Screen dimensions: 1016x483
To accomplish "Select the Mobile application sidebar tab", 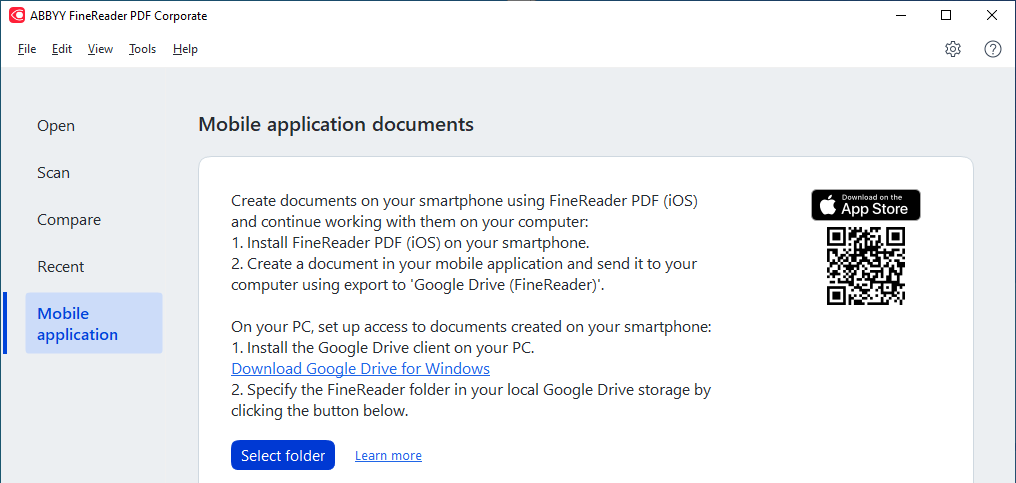I will (94, 324).
